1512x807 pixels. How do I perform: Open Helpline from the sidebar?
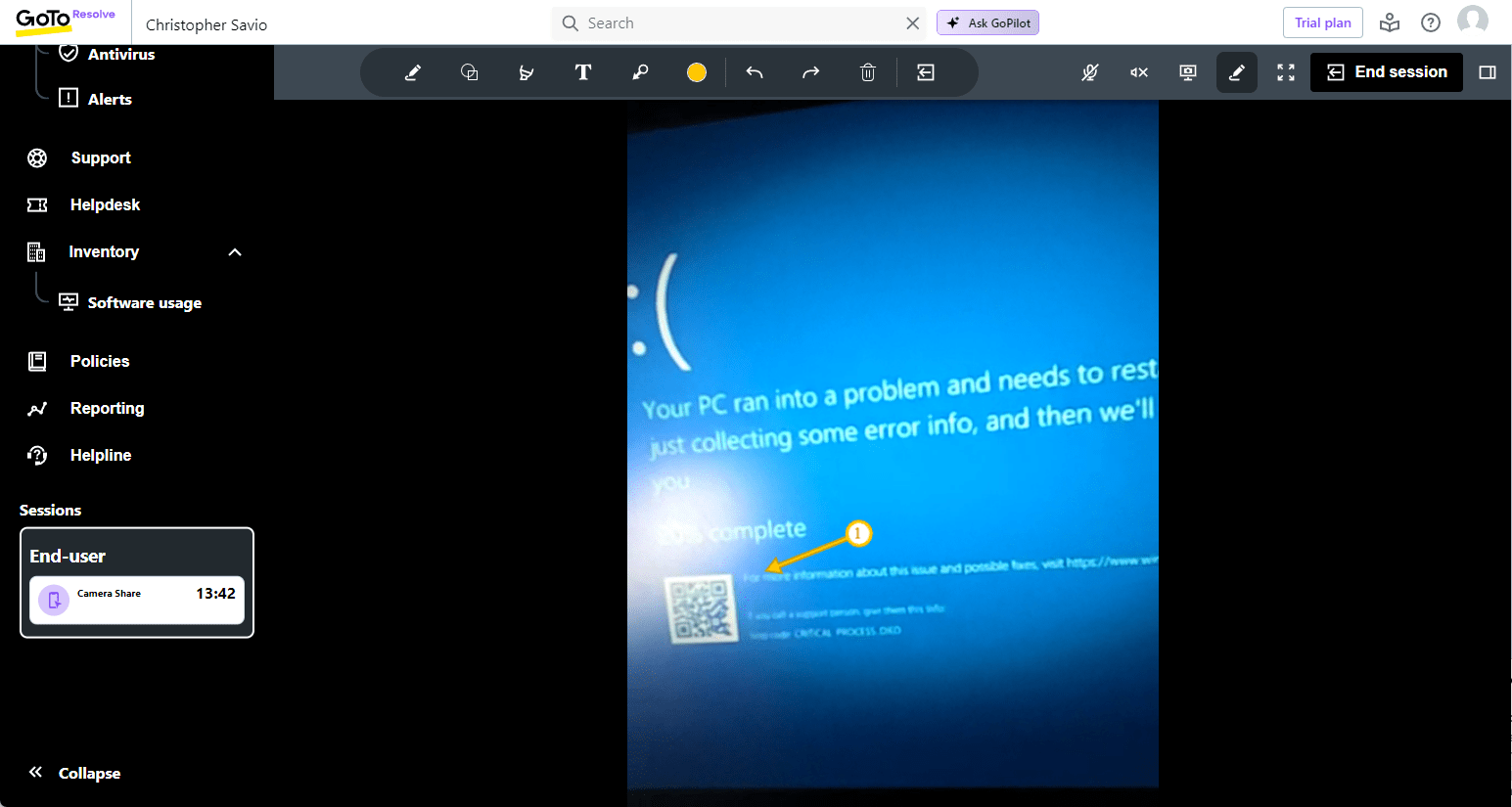tap(79, 455)
